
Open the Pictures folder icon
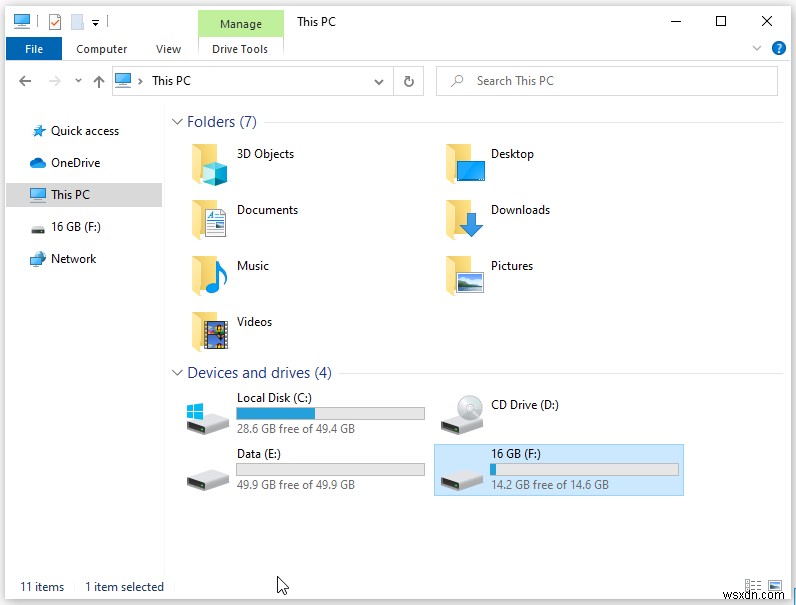click(465, 276)
